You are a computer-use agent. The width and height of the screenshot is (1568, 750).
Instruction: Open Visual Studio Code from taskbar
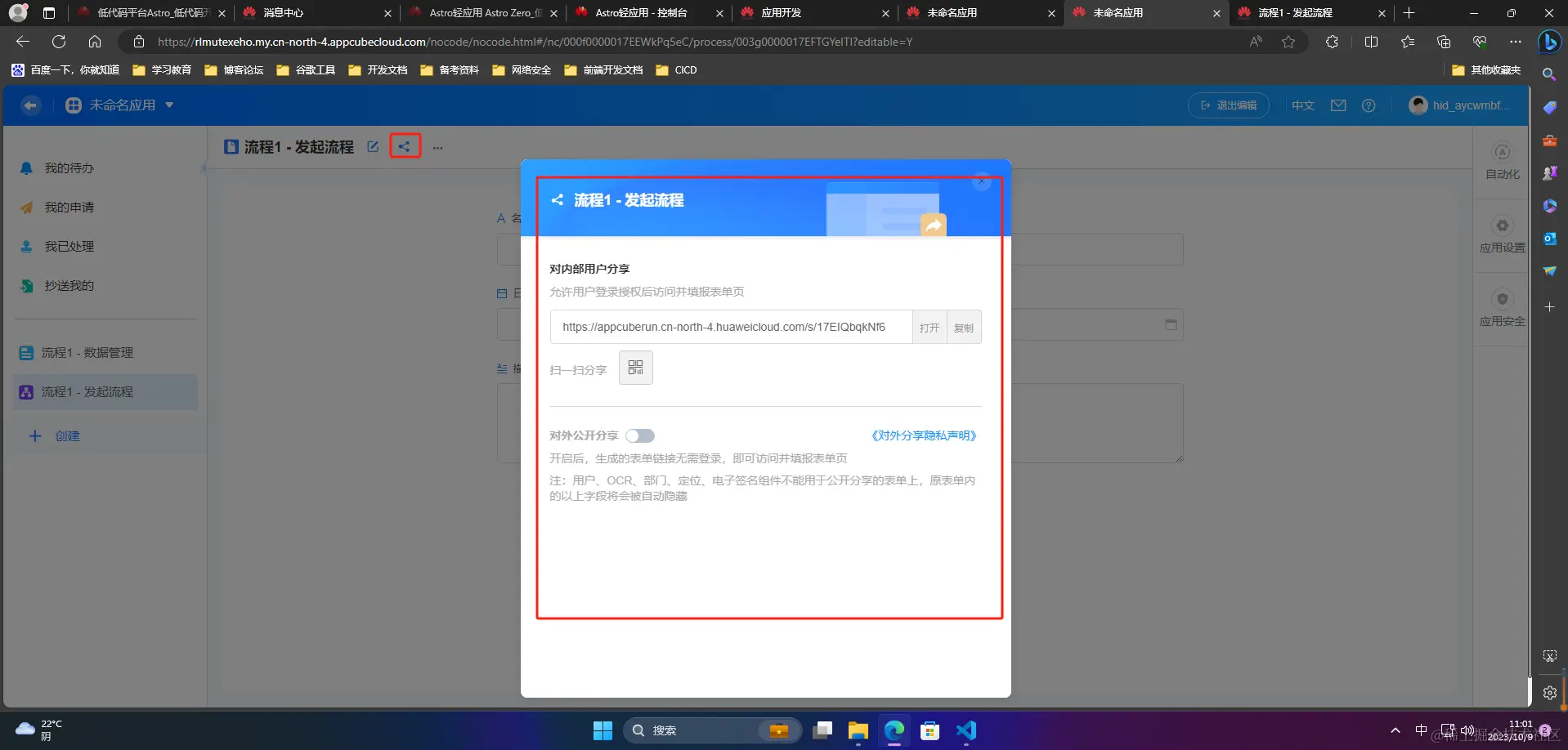[x=966, y=730]
